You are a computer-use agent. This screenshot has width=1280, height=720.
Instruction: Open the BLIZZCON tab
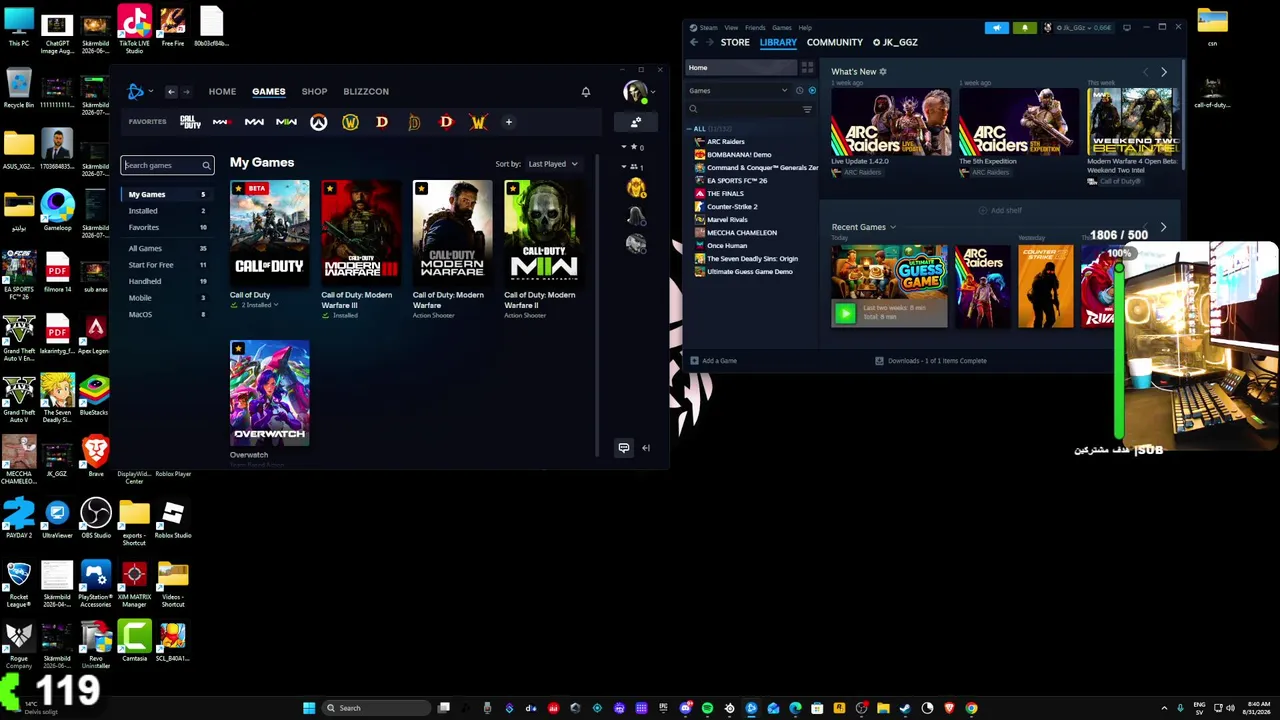pyautogui.click(x=366, y=92)
